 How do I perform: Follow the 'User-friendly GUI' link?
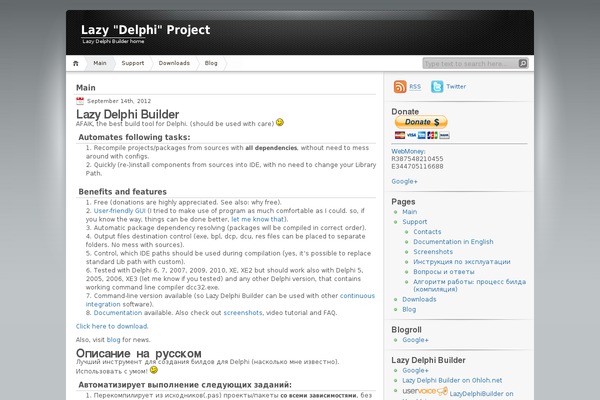click(119, 211)
